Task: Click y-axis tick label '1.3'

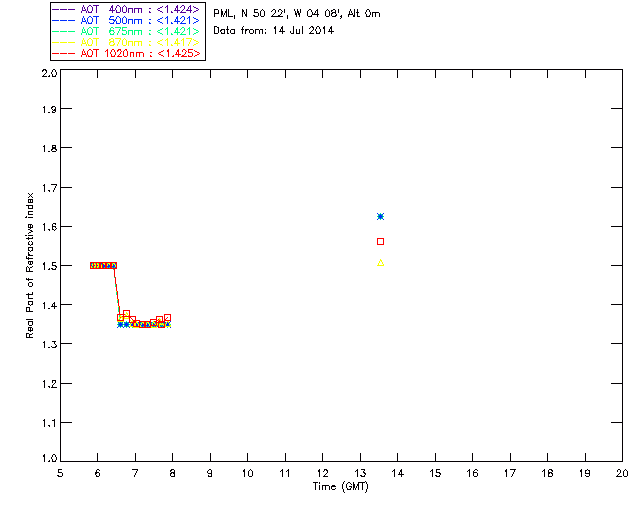Action: tap(49, 345)
